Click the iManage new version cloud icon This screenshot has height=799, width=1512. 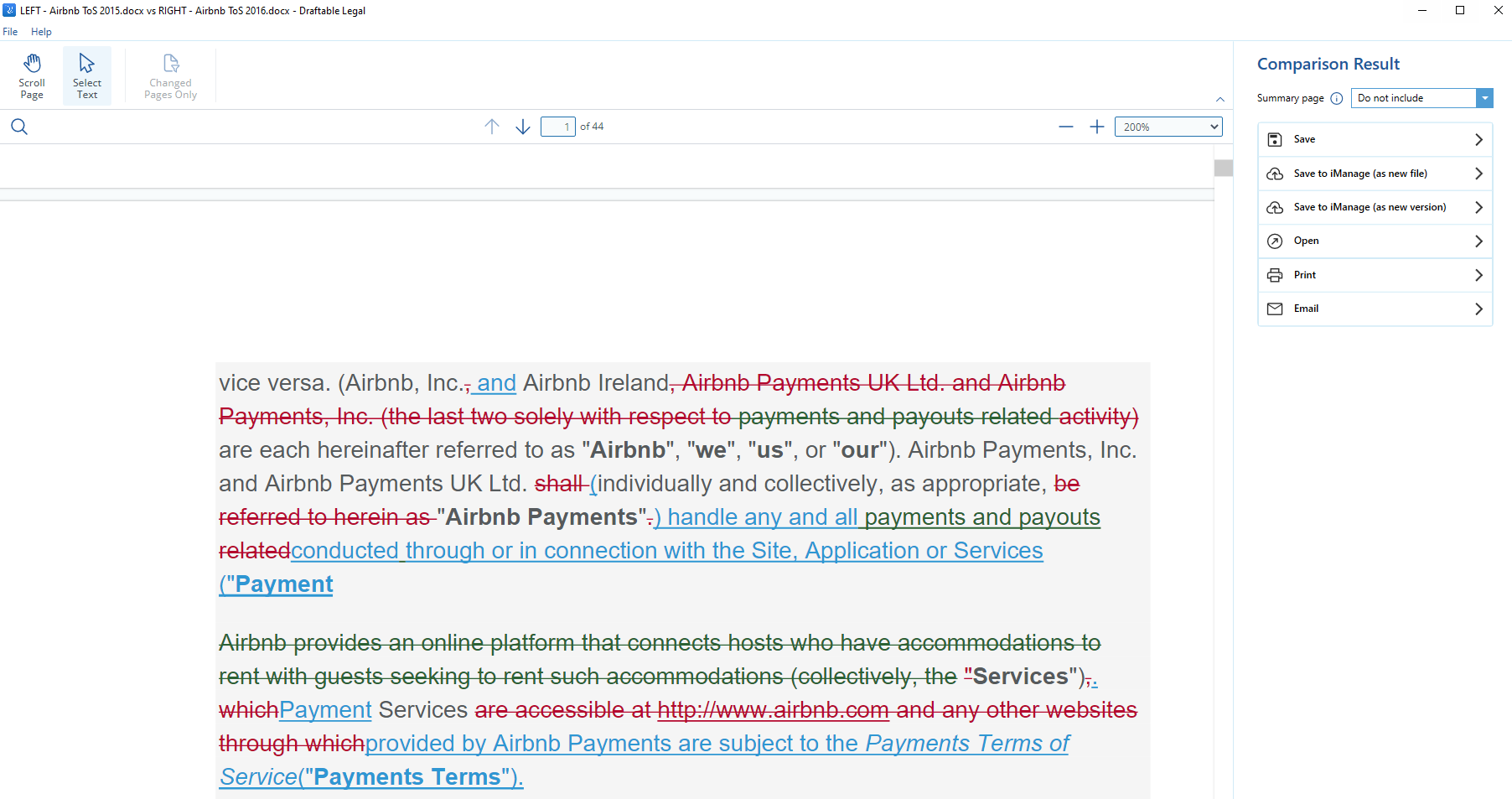coord(1275,207)
